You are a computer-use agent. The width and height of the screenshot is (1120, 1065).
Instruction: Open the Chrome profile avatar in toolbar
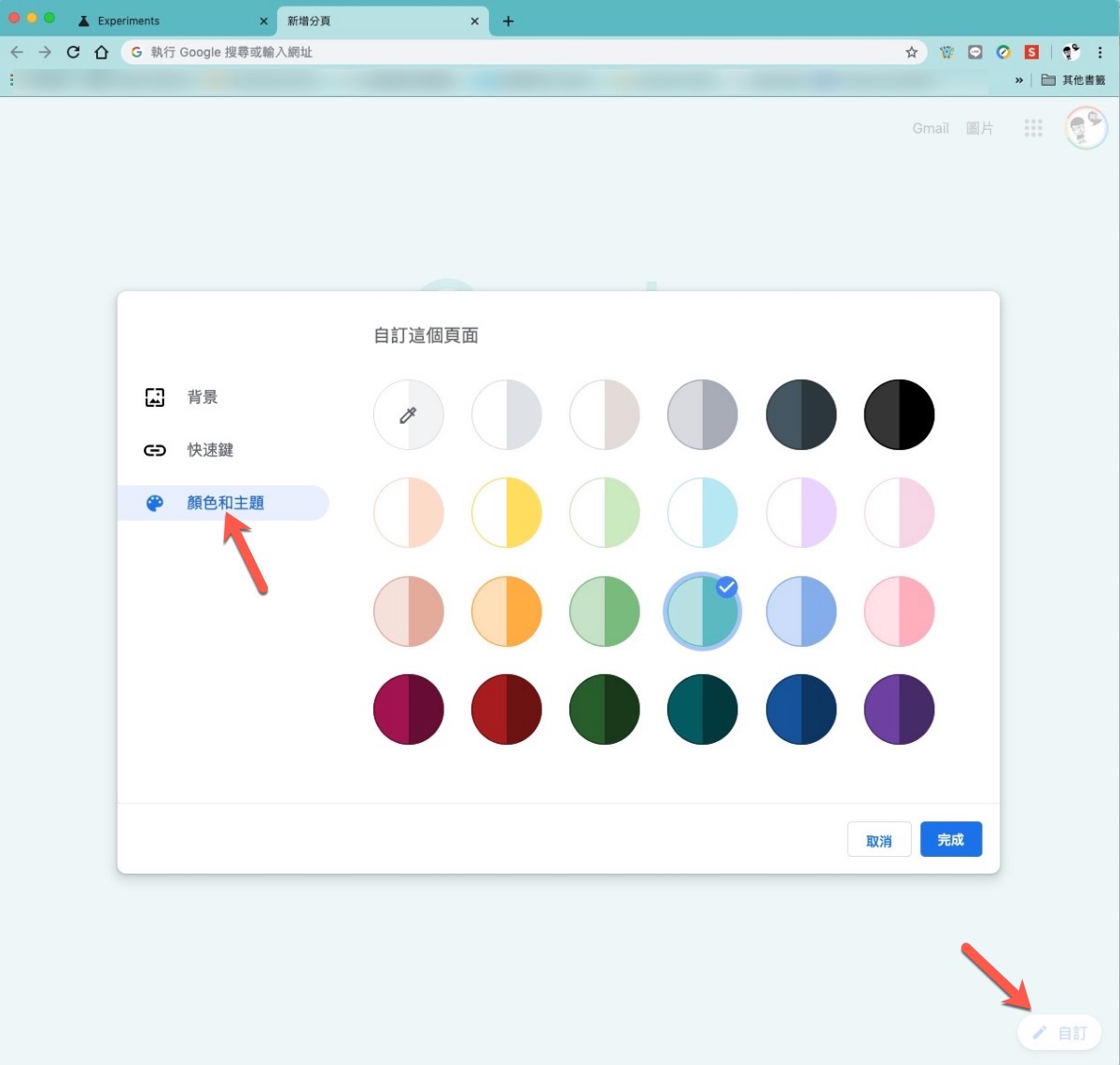1071,52
